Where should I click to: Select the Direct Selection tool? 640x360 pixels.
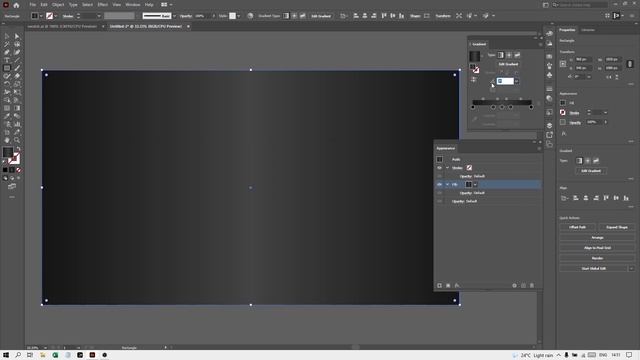[17, 36]
